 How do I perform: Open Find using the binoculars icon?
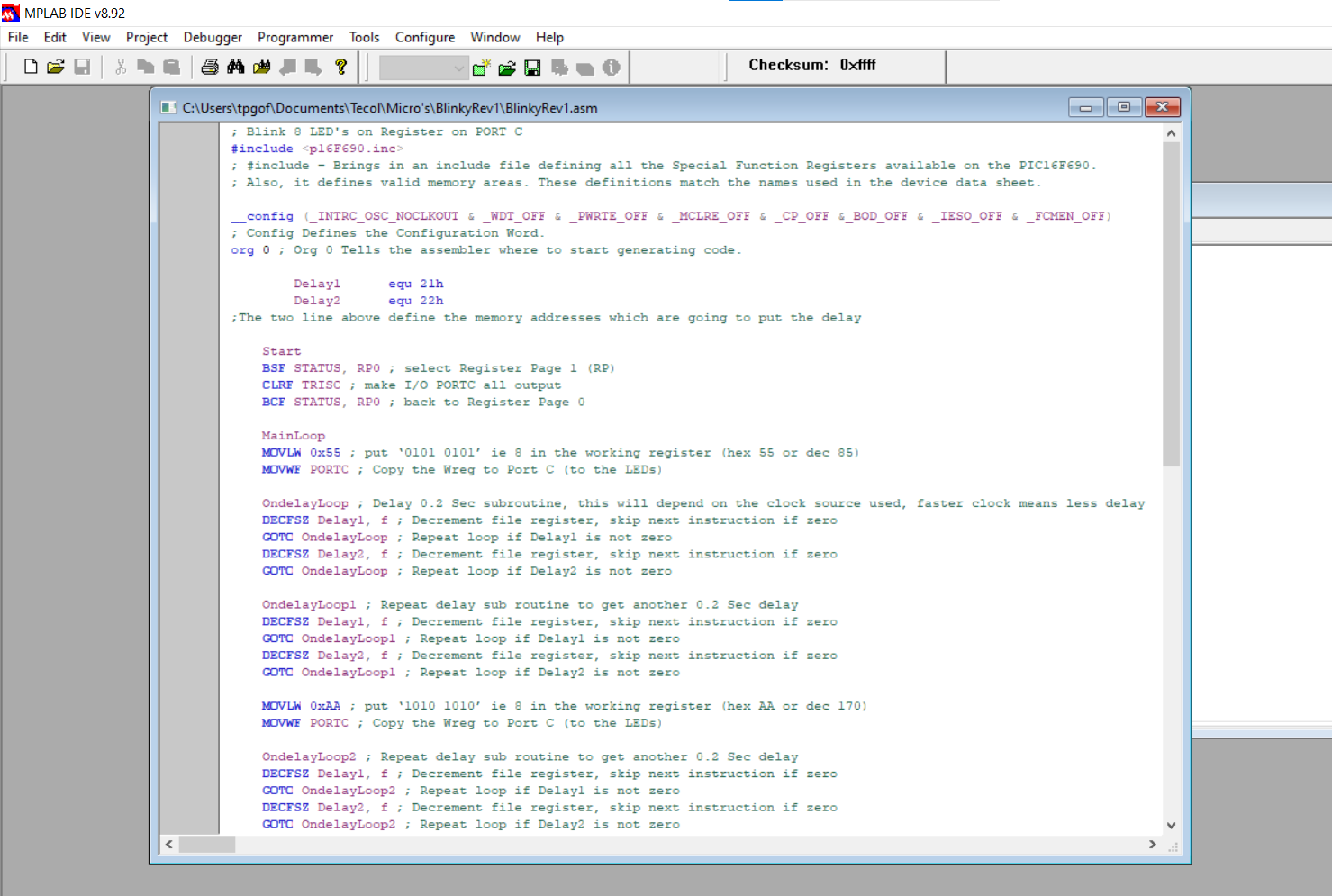pyautogui.click(x=236, y=67)
